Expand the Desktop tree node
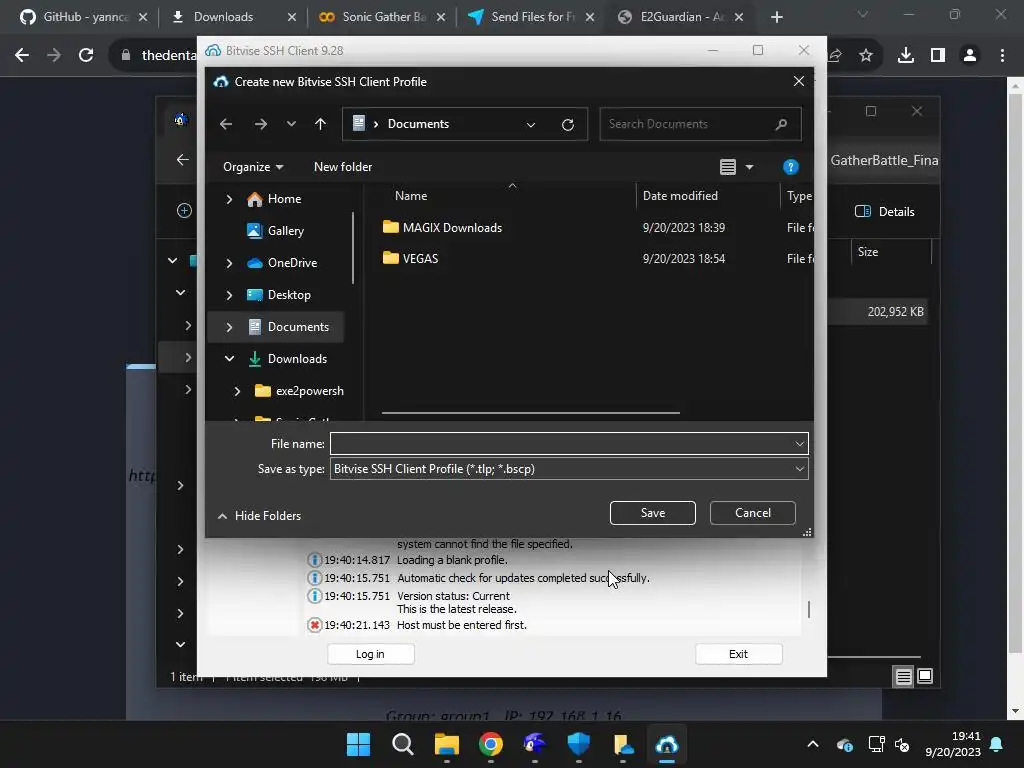The width and height of the screenshot is (1024, 768). coord(229,295)
